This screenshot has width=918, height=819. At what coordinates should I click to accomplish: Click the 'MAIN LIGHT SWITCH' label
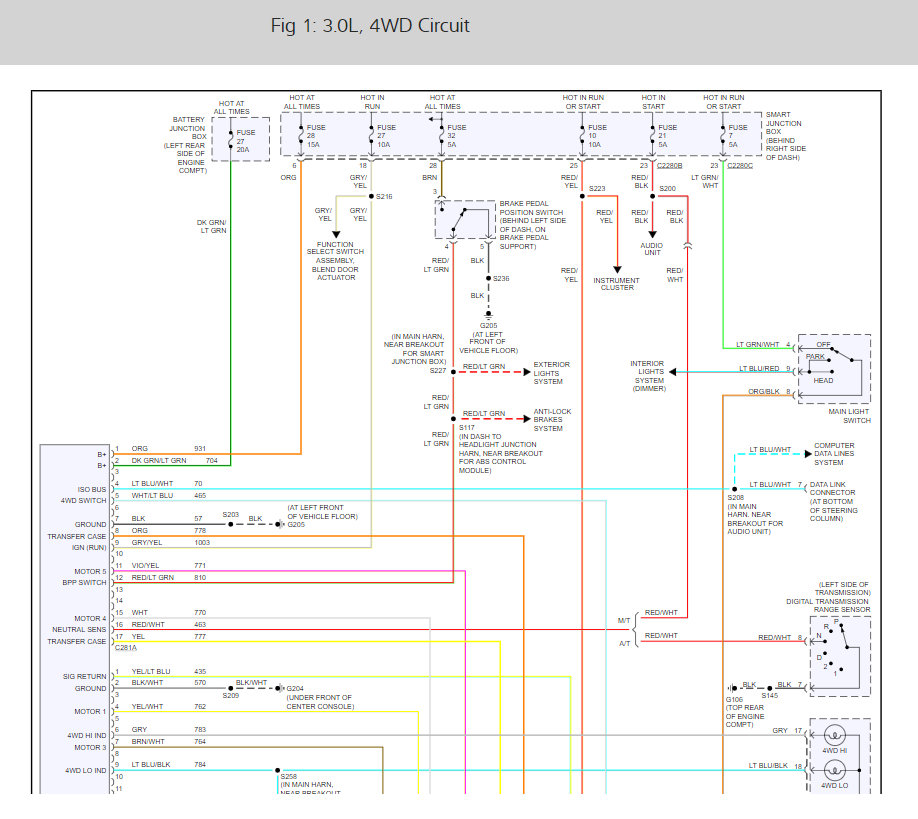pyautogui.click(x=849, y=416)
